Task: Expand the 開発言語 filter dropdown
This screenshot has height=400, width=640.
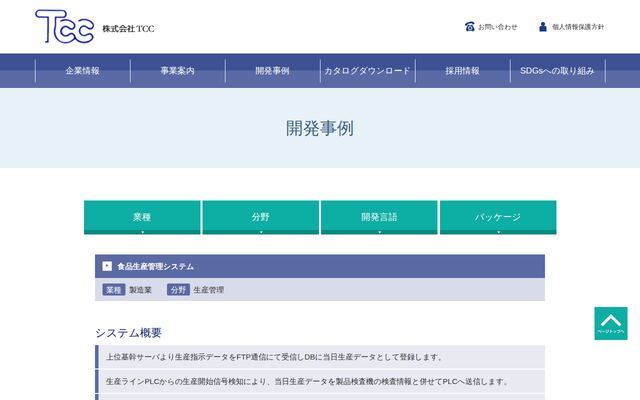Action: [x=379, y=217]
